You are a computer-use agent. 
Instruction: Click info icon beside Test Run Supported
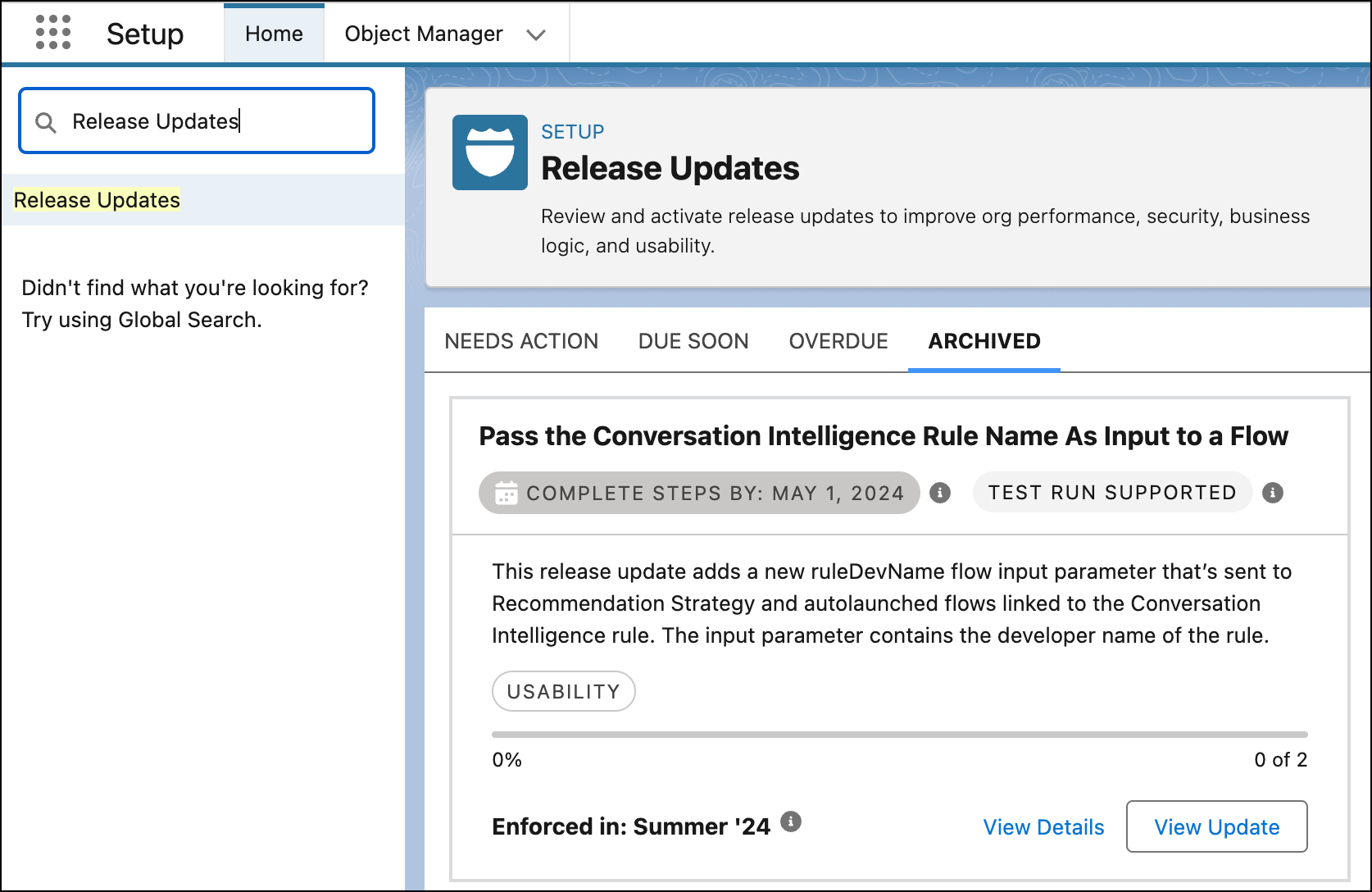point(1273,493)
